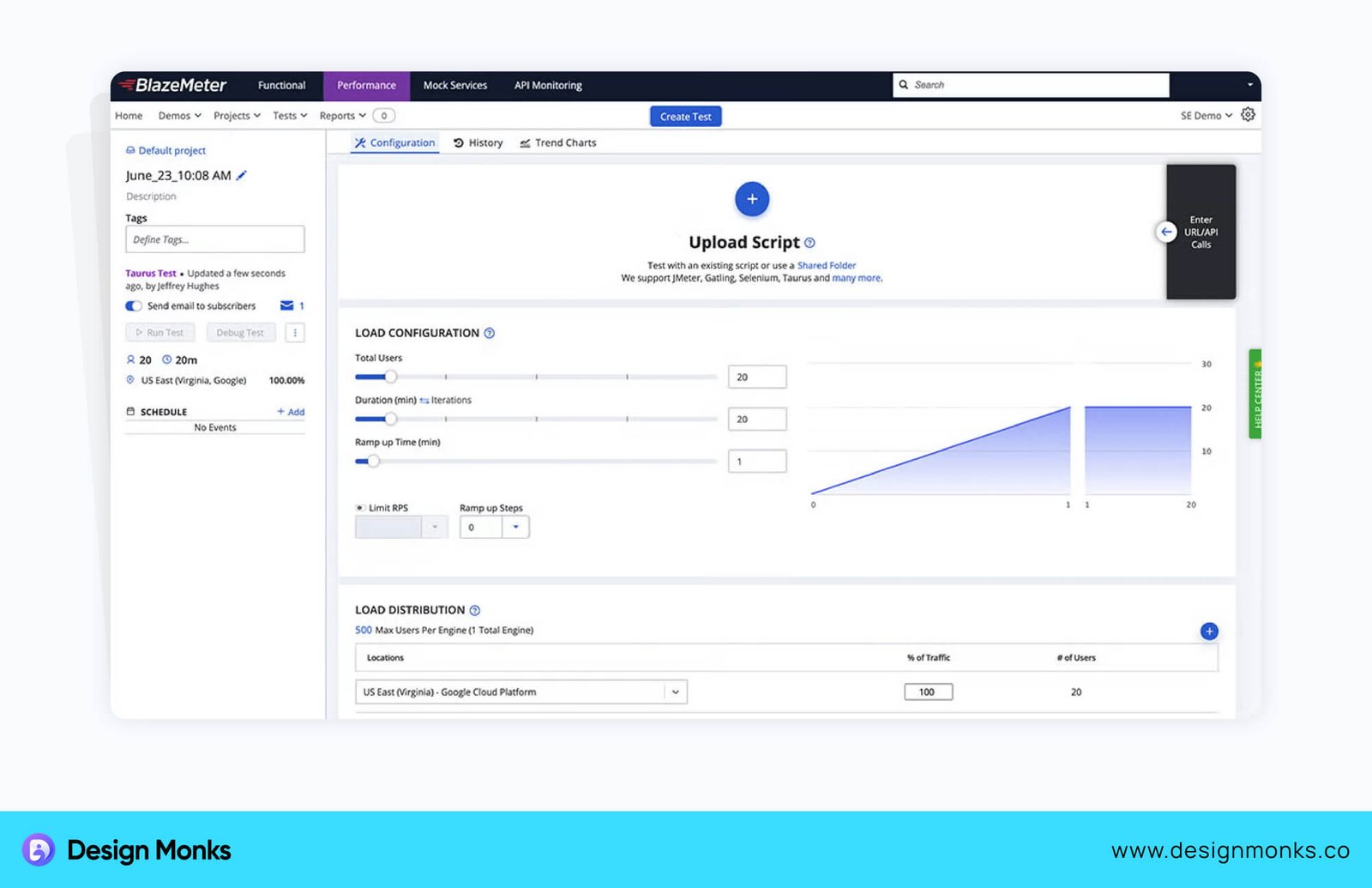The image size is (1372, 888).
Task: Click the Define Tags input field
Action: tap(215, 239)
